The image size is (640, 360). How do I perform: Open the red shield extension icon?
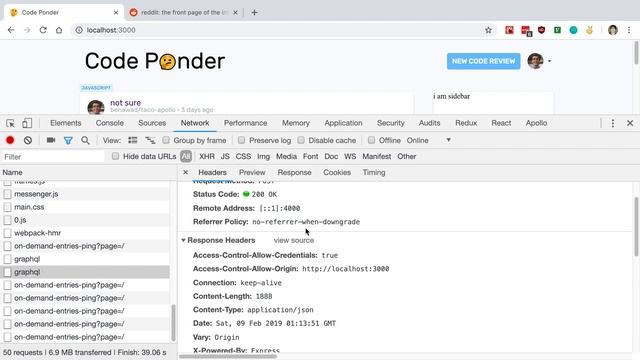[x=541, y=30]
